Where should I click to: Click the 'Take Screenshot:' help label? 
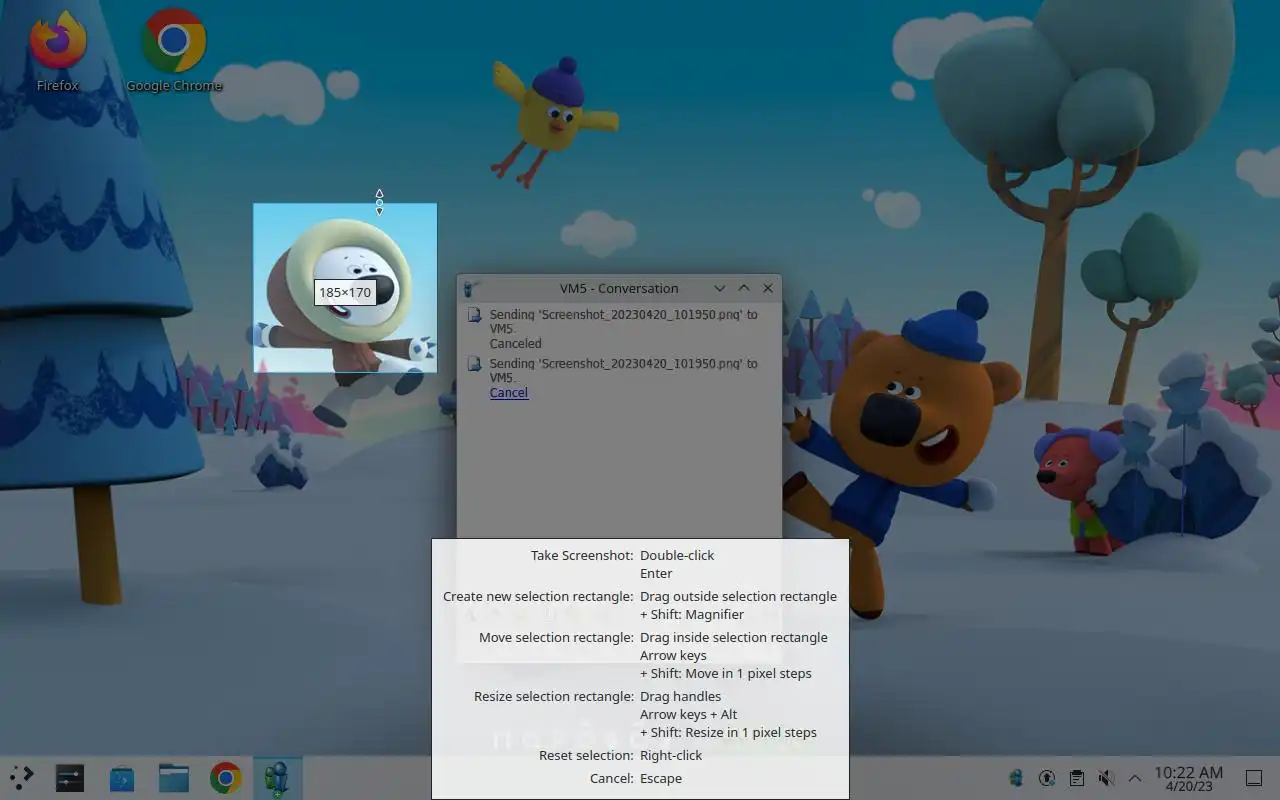coord(582,555)
